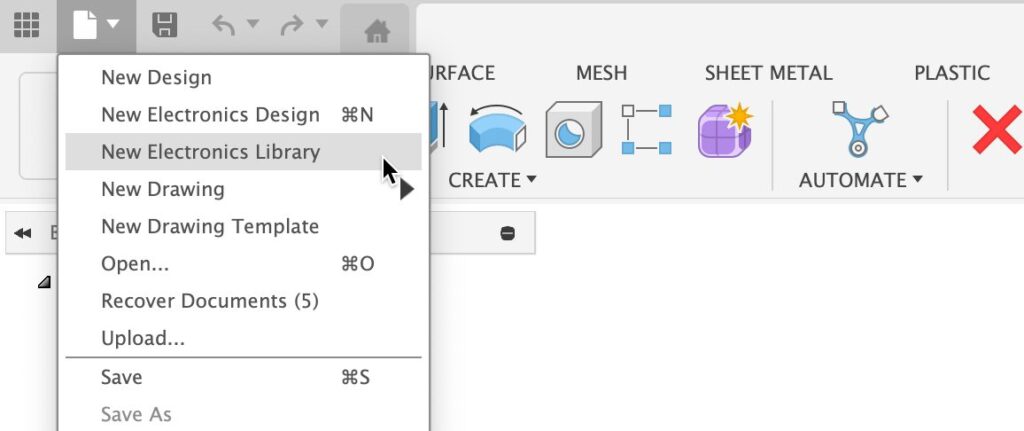Go to the Home tab icon
1024x431 pixels.
376,30
